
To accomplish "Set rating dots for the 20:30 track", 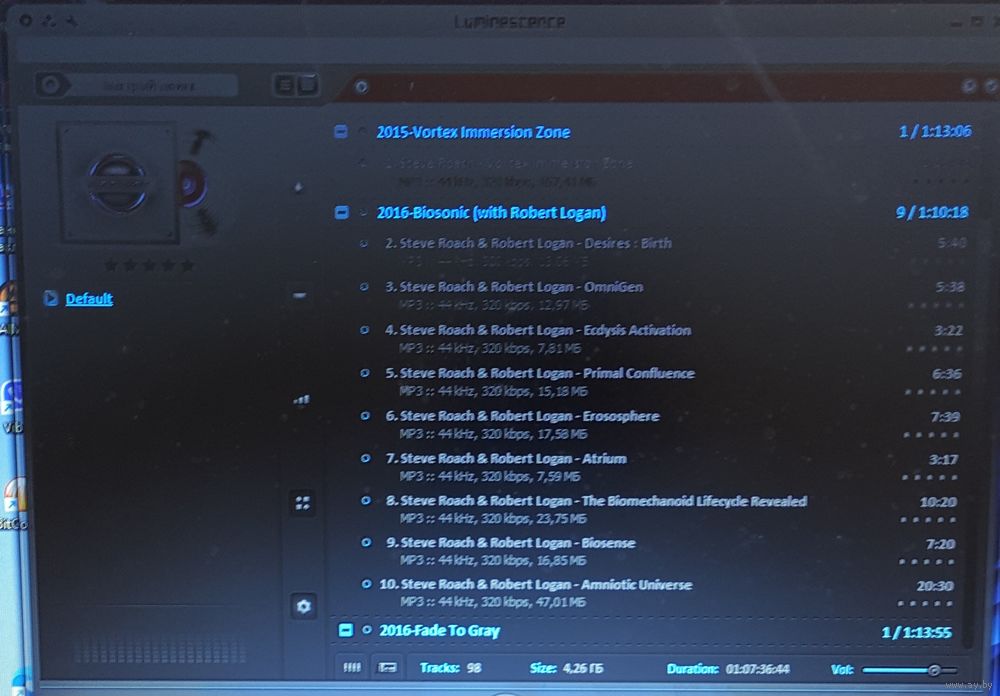I will pyautogui.click(x=925, y=603).
